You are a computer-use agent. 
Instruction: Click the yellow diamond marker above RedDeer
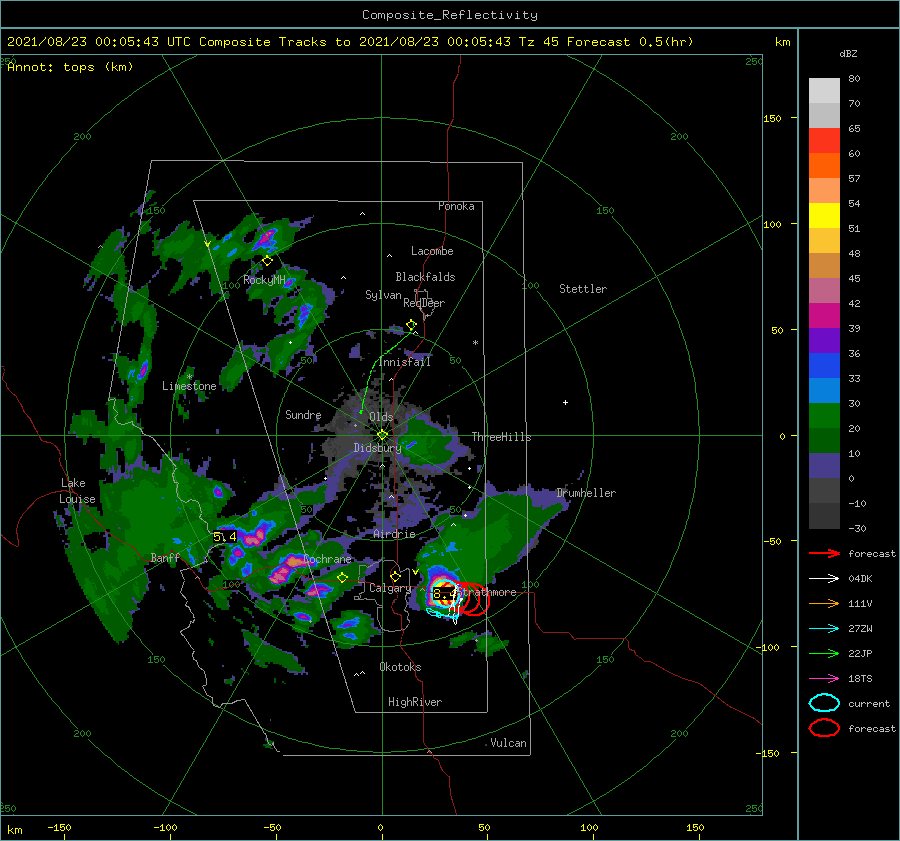411,325
